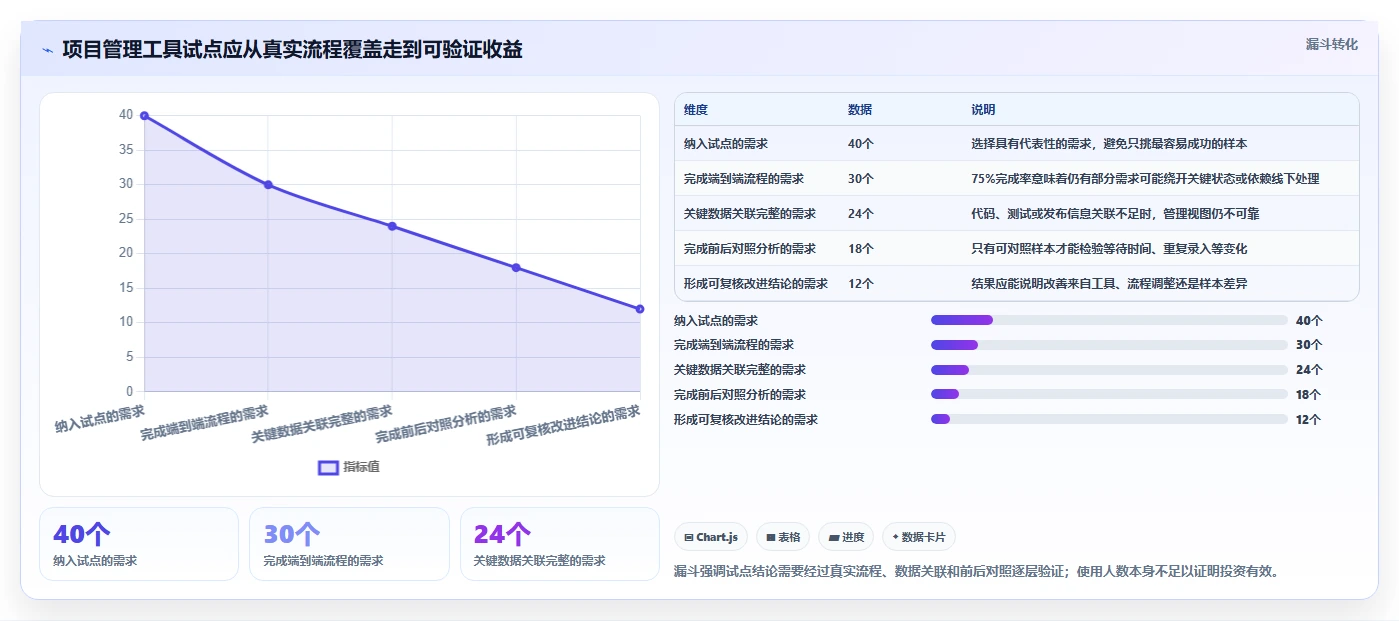This screenshot has height=621, width=1399.
Task: Click the progress bar for 形成可复核改进结论的需求
Action: click(1109, 419)
